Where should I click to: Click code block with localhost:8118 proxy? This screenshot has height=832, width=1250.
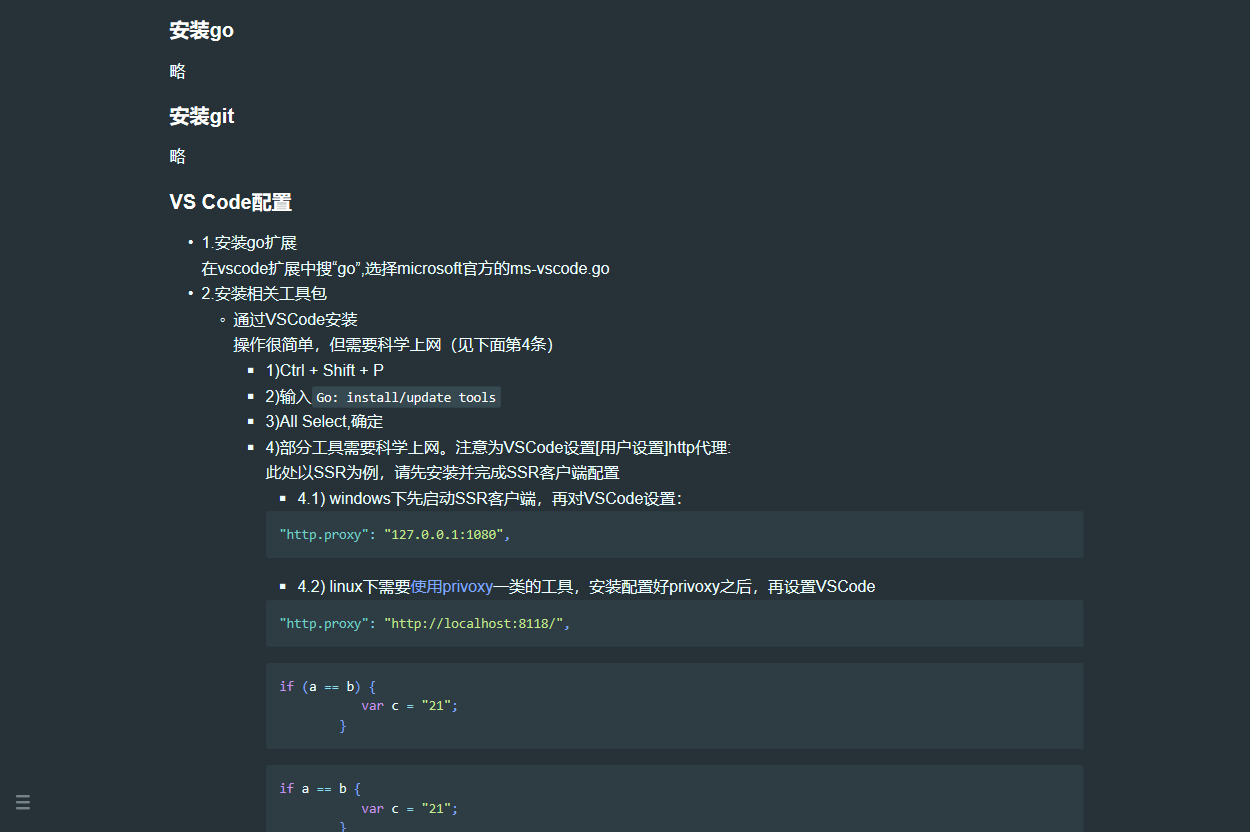674,623
